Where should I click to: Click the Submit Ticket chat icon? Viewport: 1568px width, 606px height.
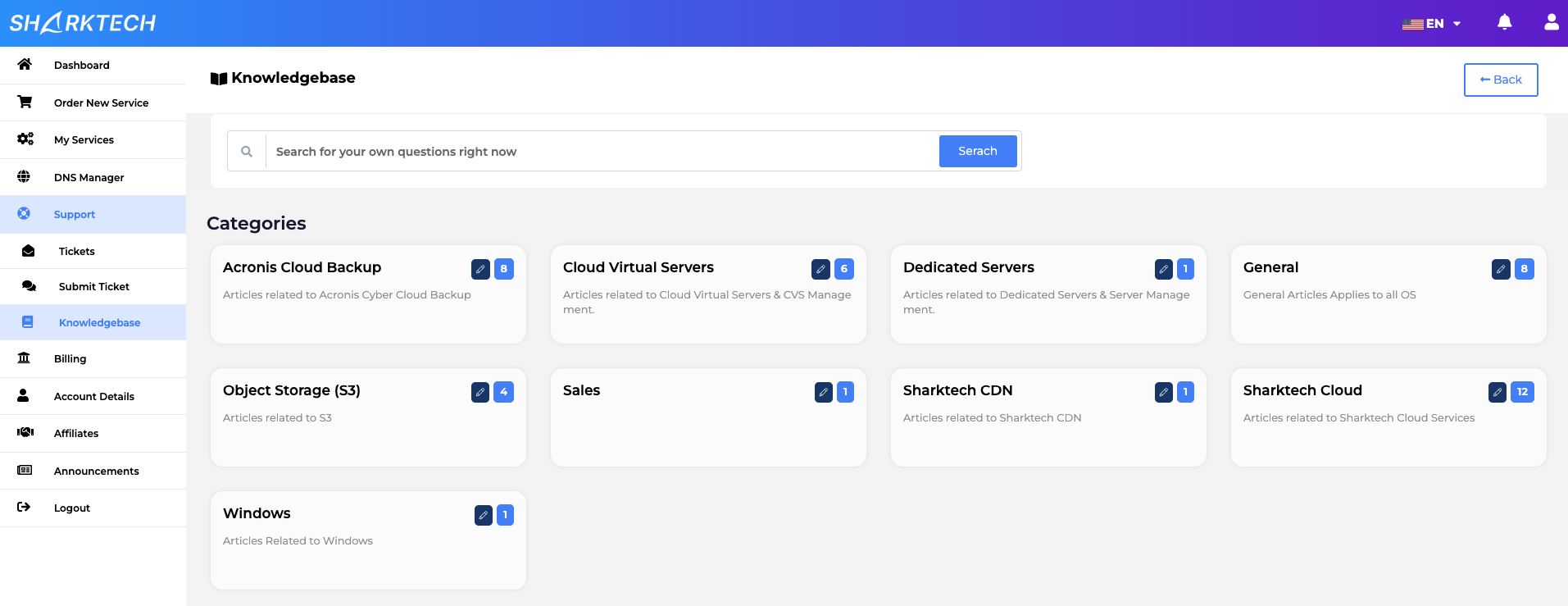pos(29,286)
